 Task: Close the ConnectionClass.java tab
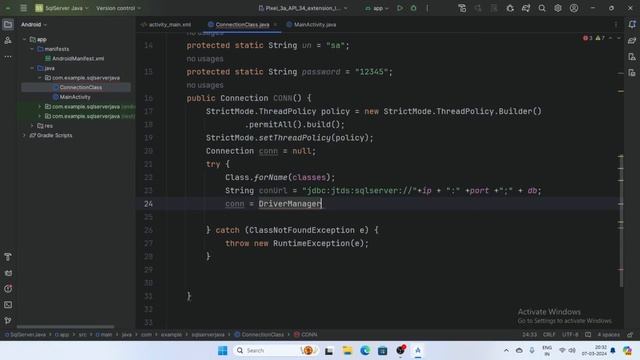276,24
